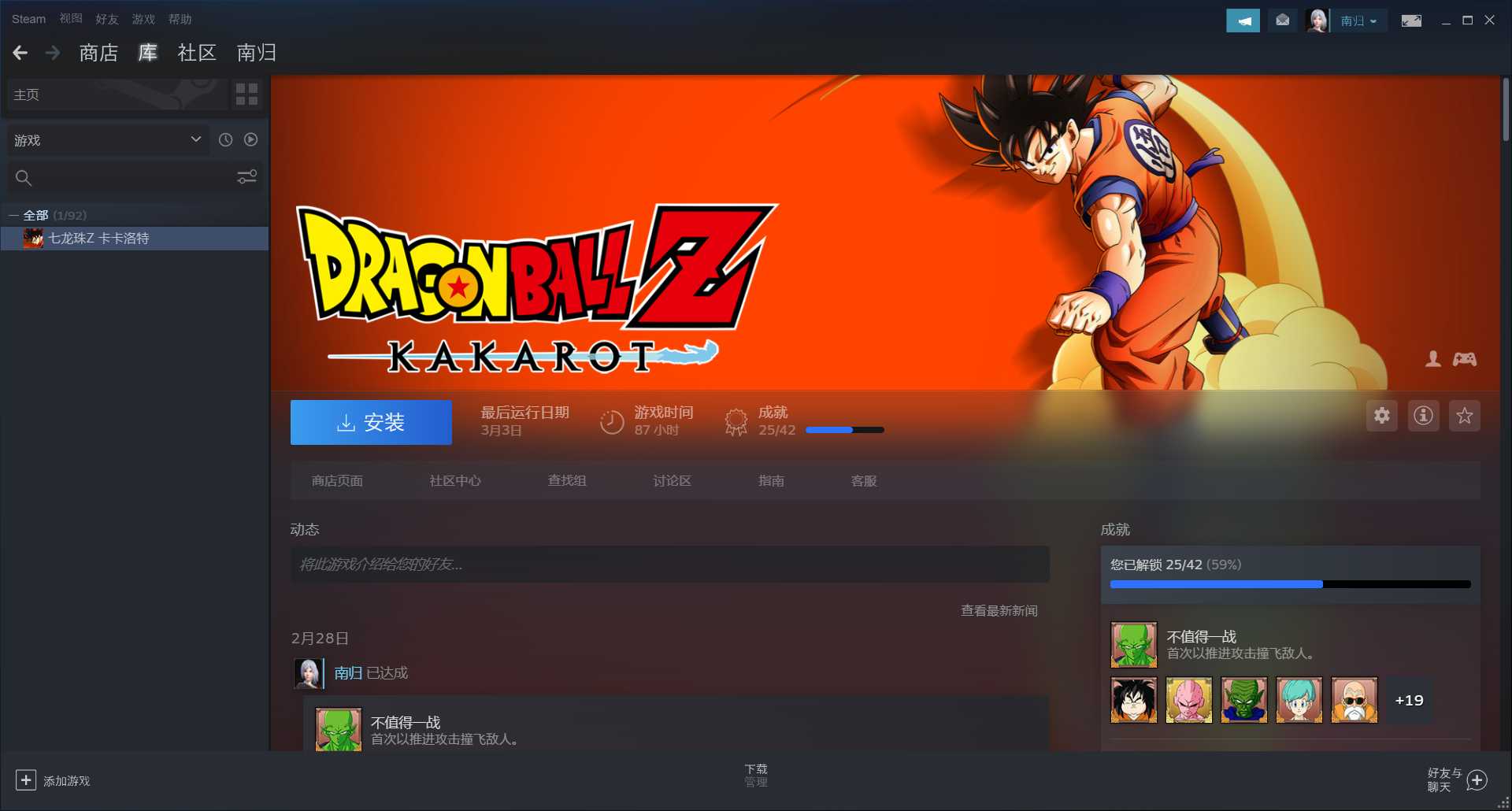
Task: Open the 视图 menu
Action: (x=71, y=19)
